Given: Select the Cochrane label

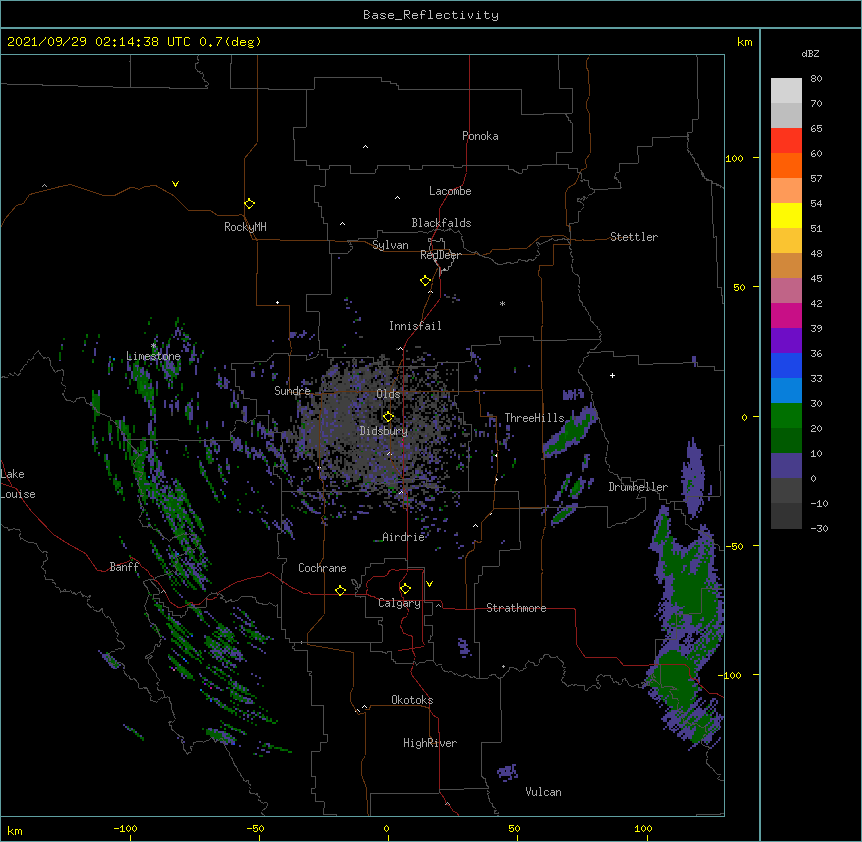Looking at the screenshot, I should pos(322,568).
